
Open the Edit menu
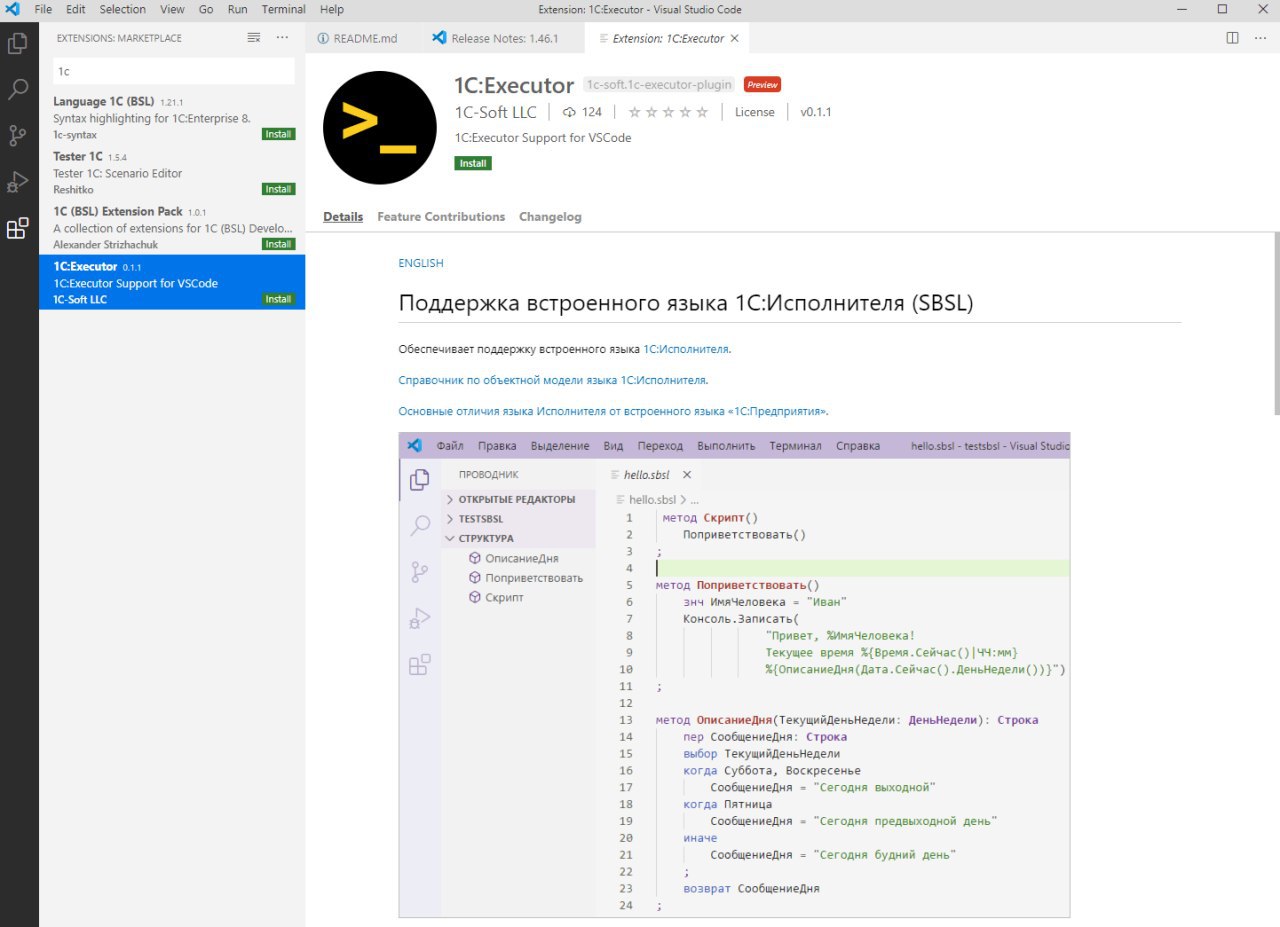coord(76,9)
